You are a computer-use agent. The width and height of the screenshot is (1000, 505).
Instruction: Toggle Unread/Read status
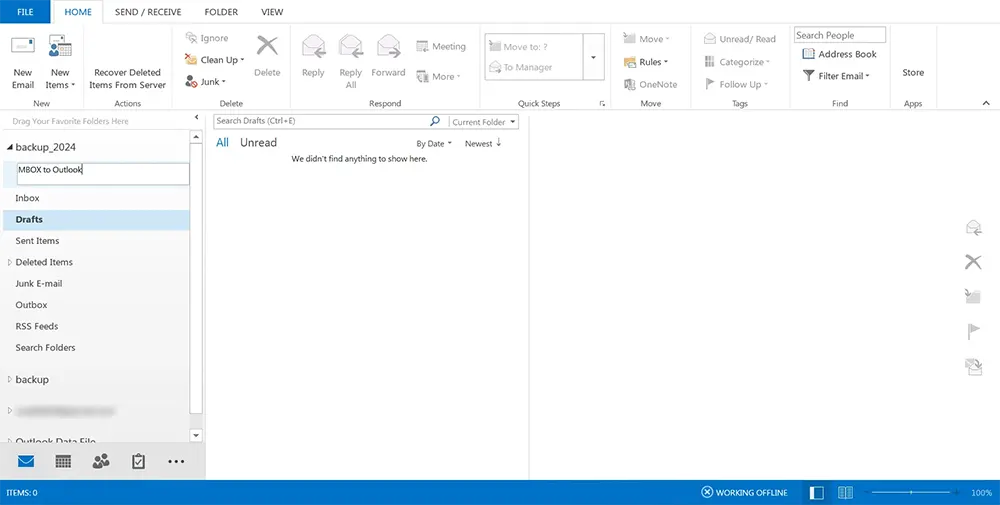pos(740,39)
